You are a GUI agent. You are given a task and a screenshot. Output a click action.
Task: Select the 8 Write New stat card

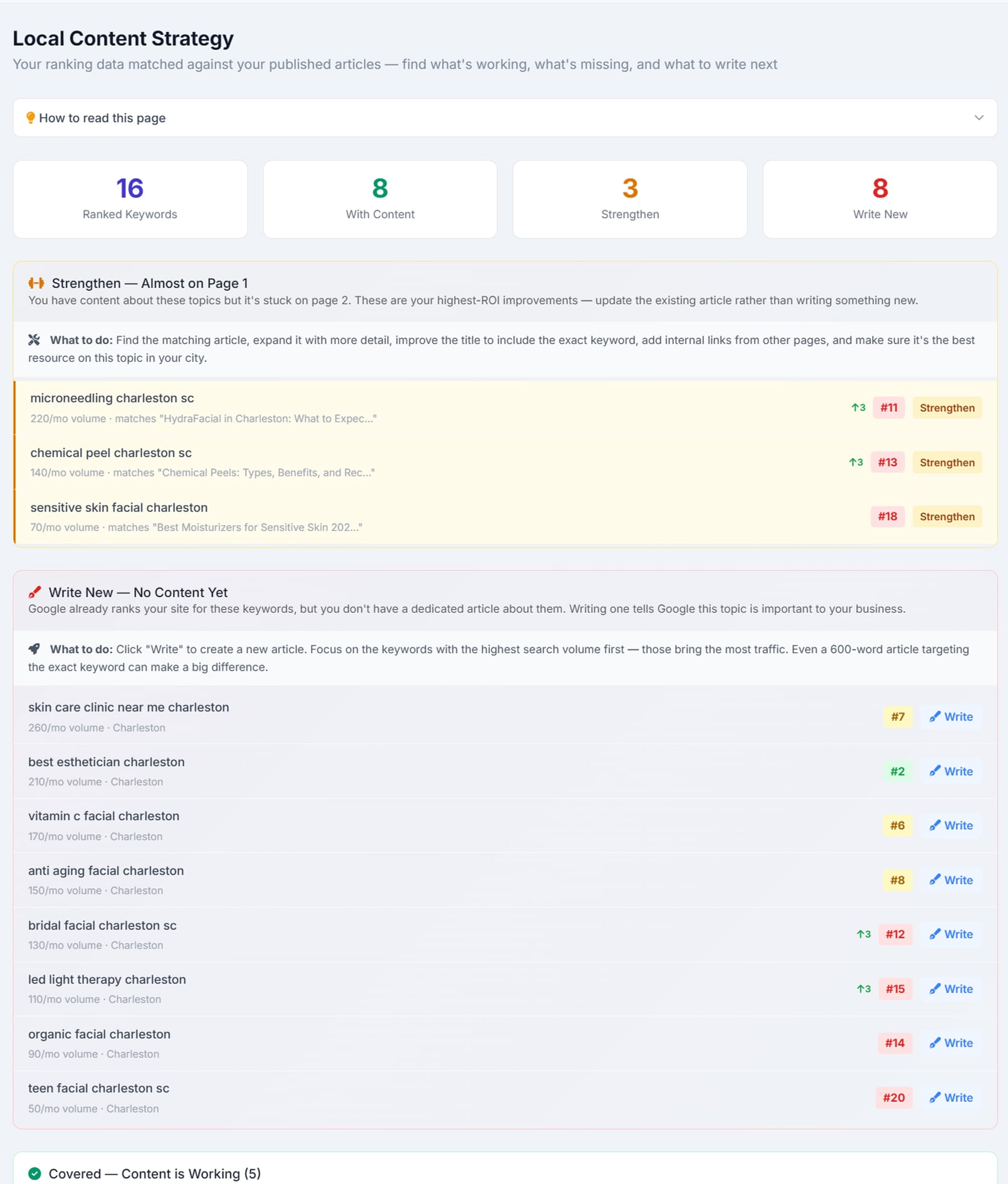pyautogui.click(x=880, y=199)
